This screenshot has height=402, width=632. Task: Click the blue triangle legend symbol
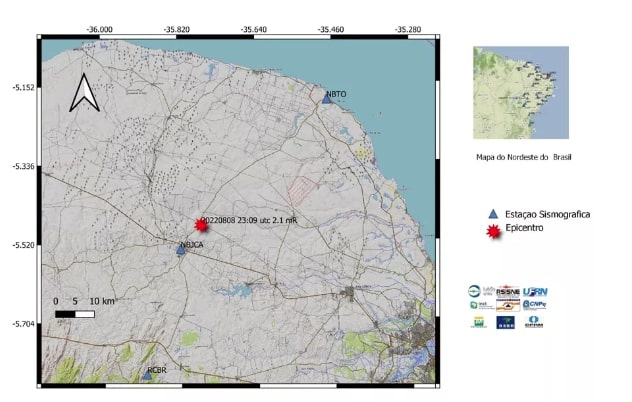[x=491, y=215]
